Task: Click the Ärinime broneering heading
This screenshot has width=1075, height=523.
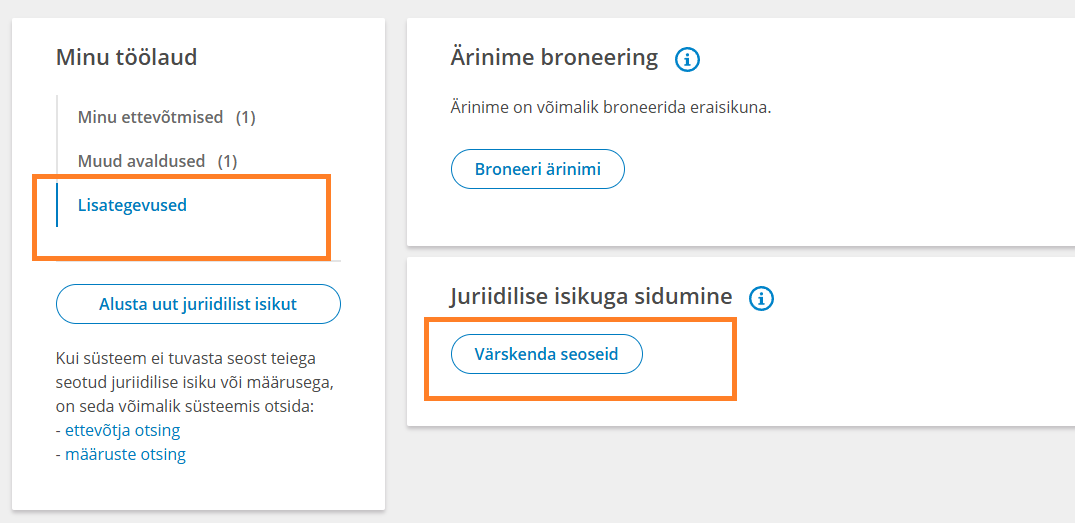Action: coord(554,57)
